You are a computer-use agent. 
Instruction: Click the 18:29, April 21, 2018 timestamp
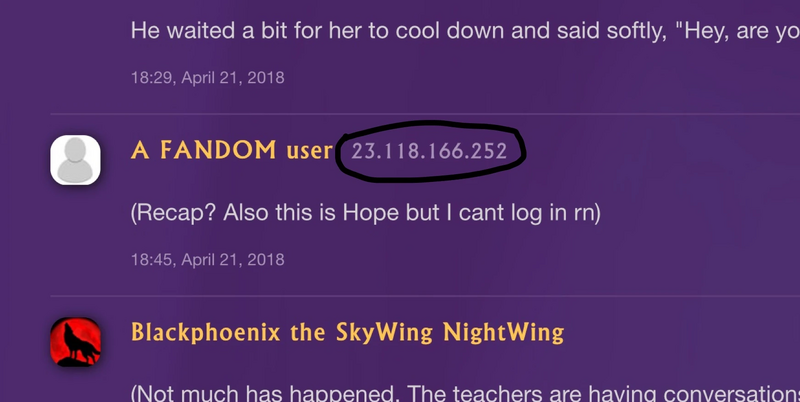coord(208,78)
